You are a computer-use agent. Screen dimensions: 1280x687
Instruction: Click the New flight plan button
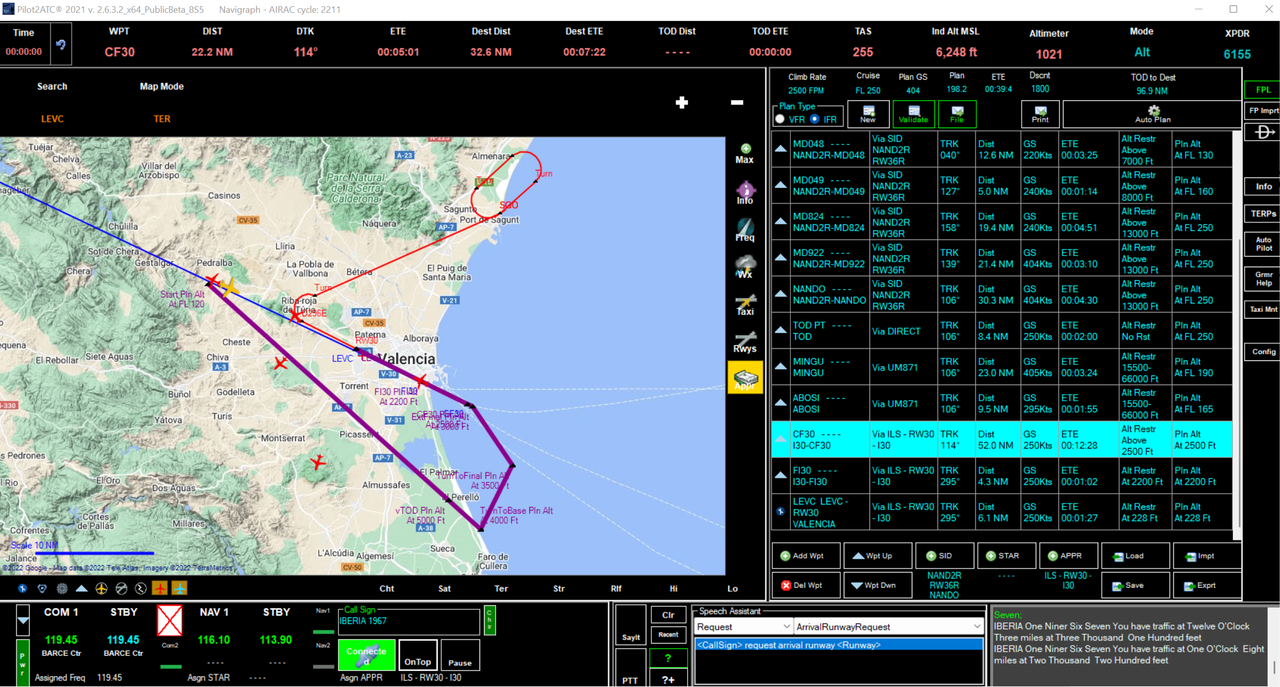pyautogui.click(x=868, y=114)
